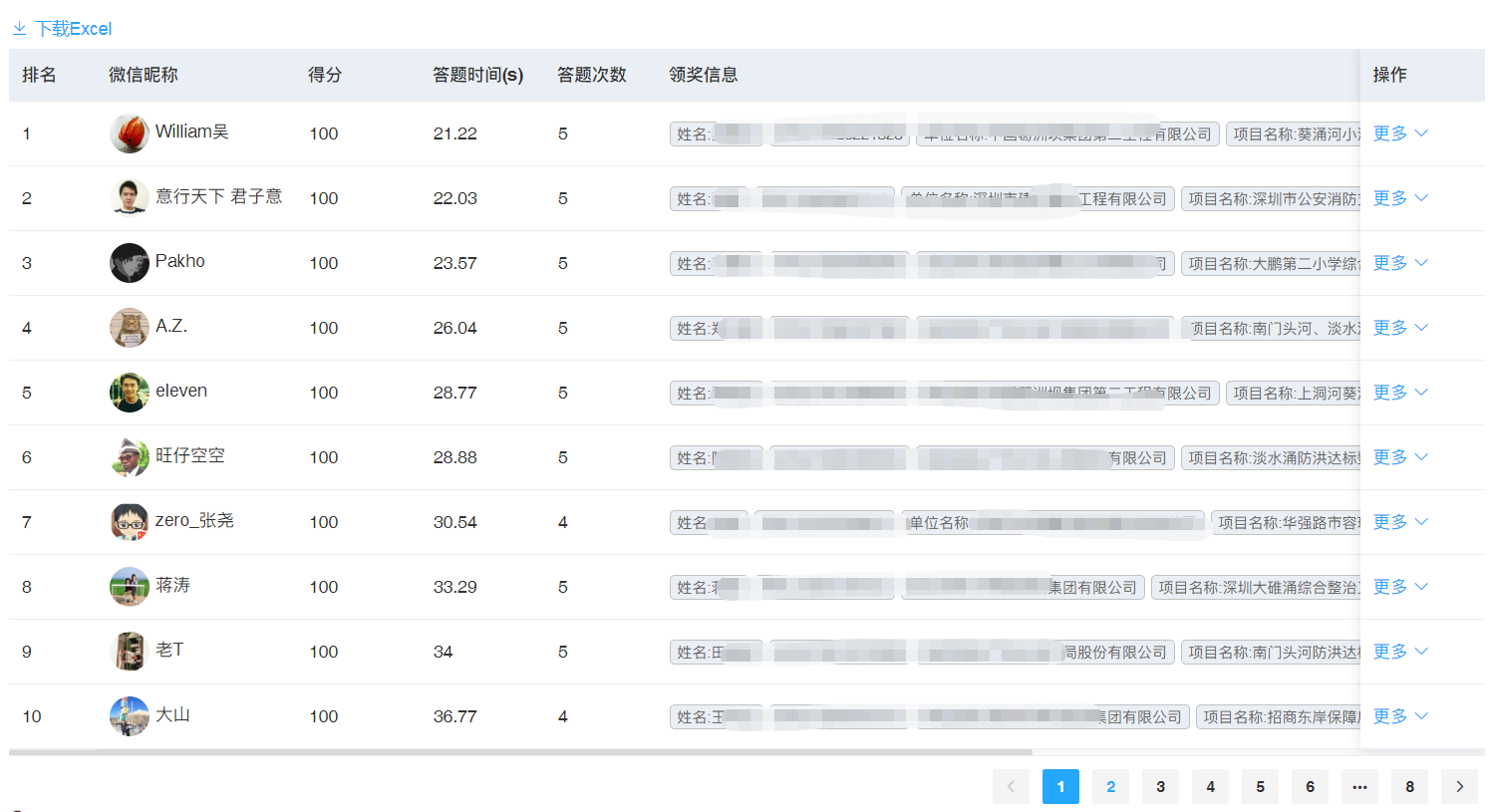Click Pakho's avatar picture
The height and width of the screenshot is (812, 1489).
129,263
